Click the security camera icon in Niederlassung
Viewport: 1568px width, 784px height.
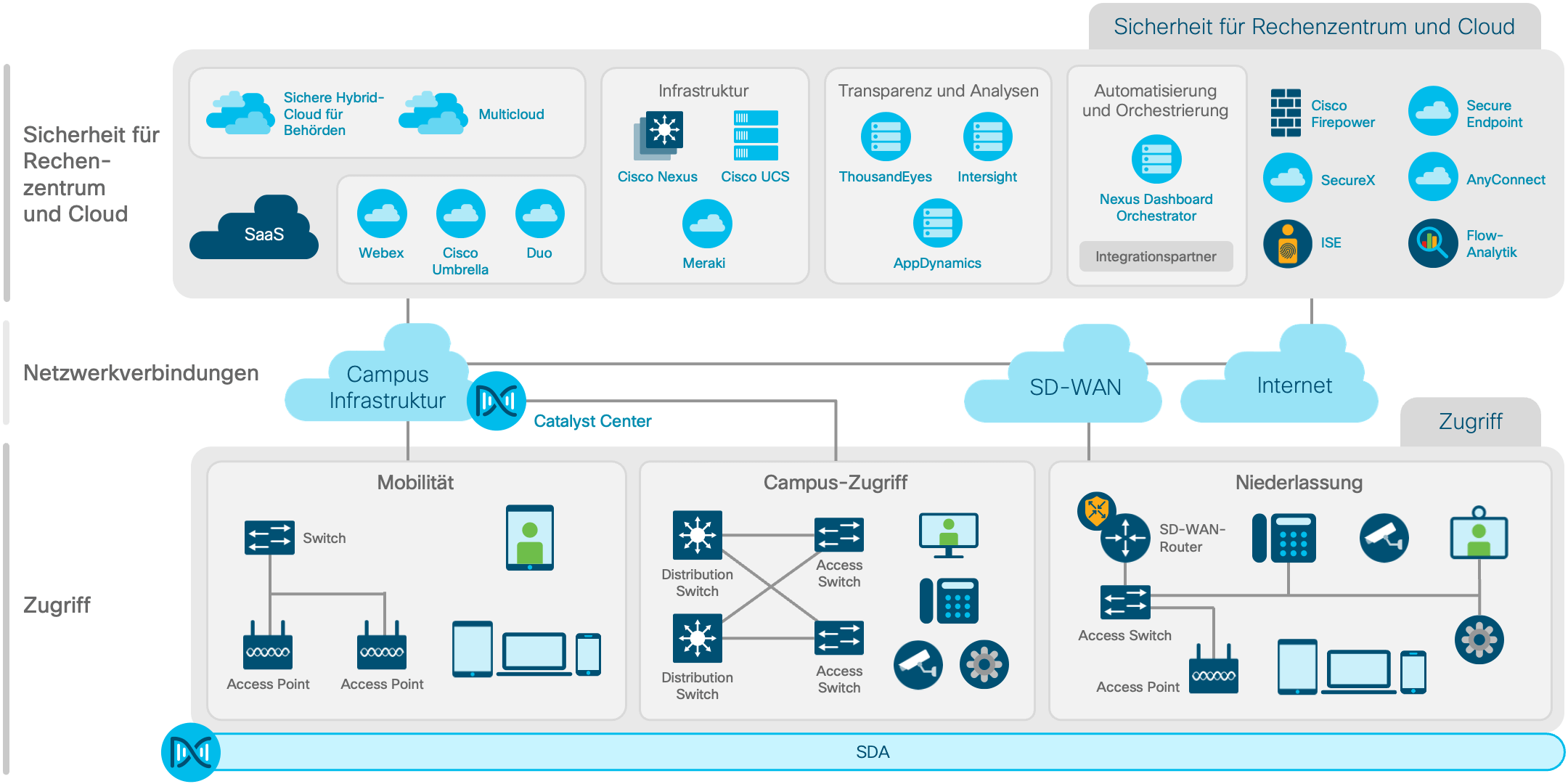pos(1384,538)
